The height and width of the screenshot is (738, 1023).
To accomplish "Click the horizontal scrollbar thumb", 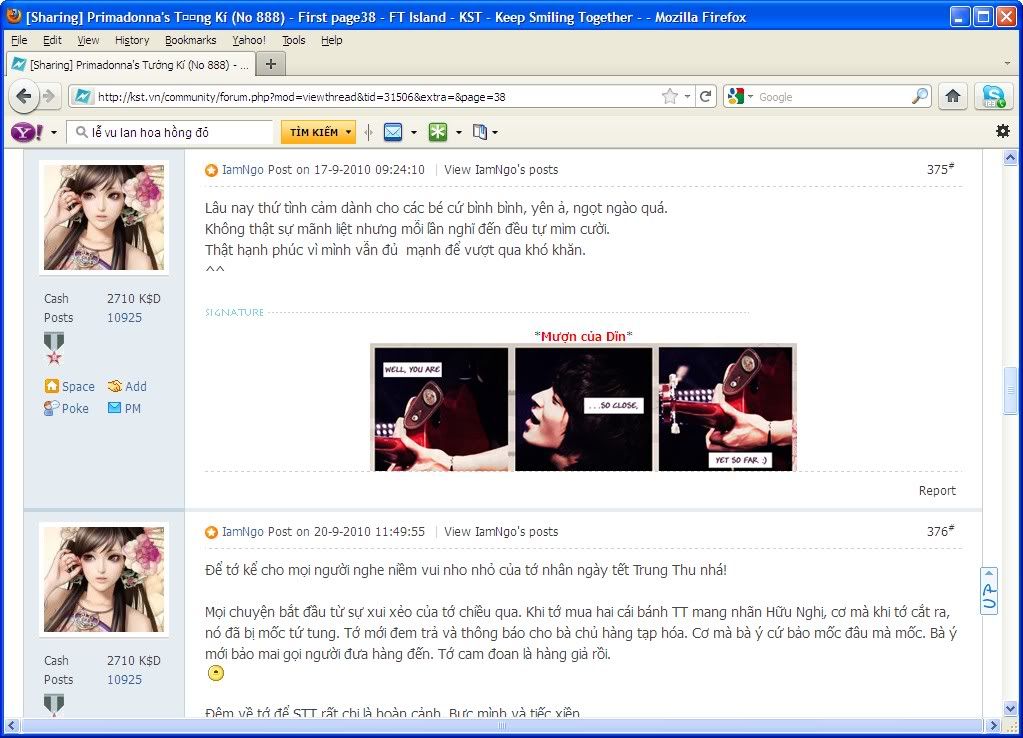I will [501, 726].
